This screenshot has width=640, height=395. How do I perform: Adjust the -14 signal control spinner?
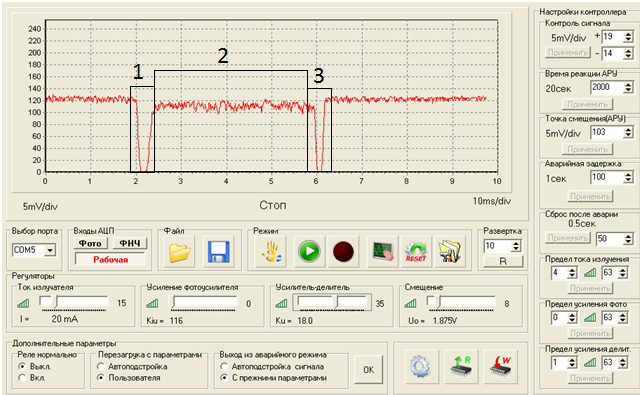click(x=629, y=53)
